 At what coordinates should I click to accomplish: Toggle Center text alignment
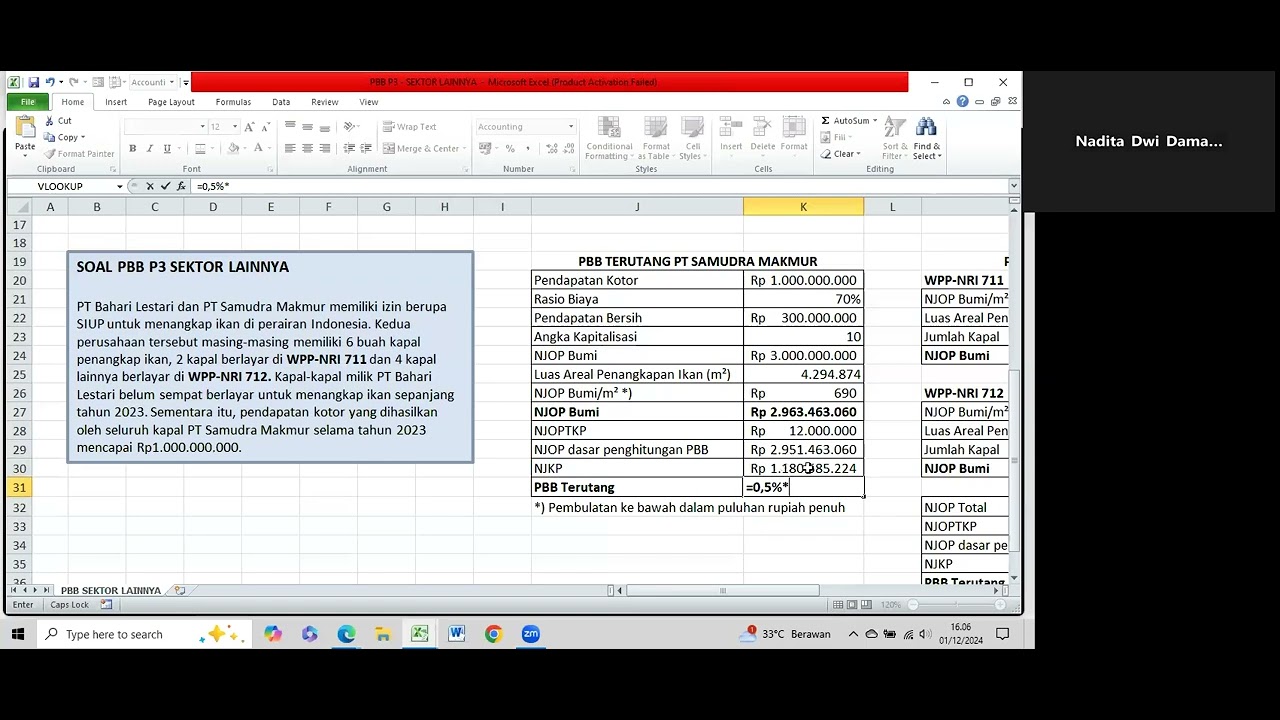pyautogui.click(x=308, y=148)
